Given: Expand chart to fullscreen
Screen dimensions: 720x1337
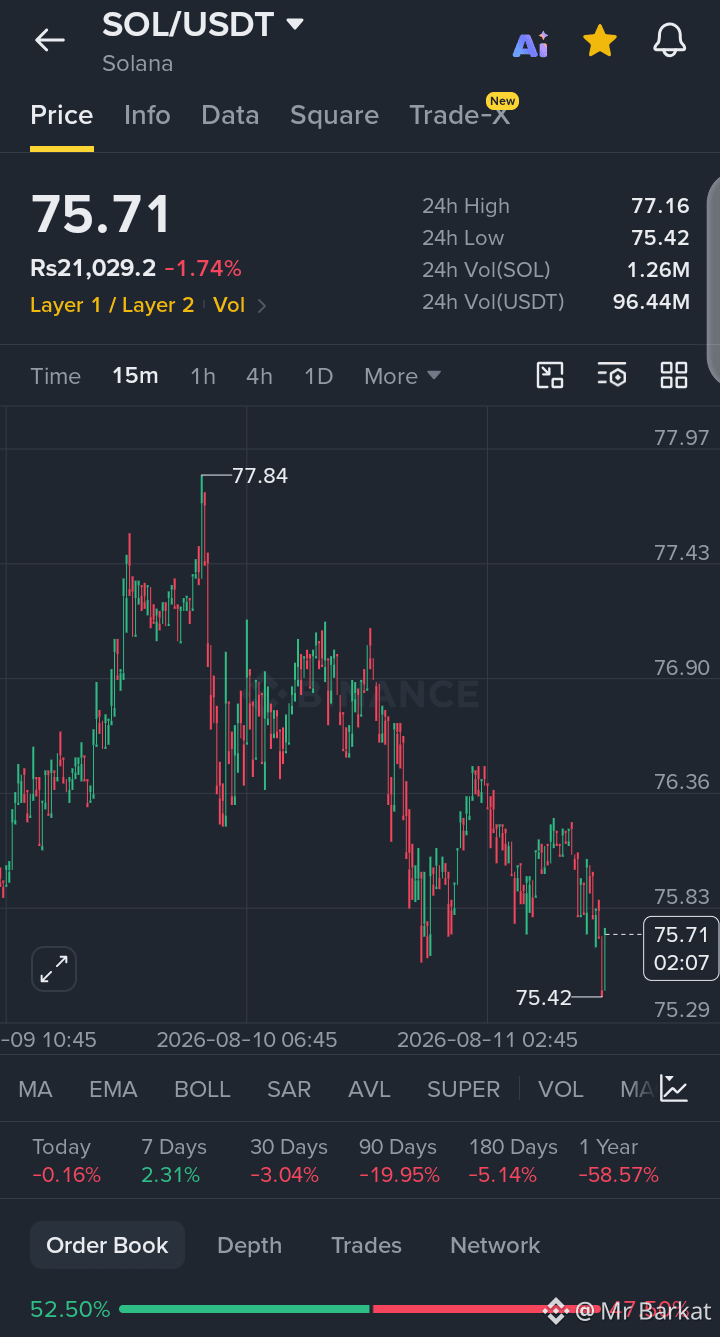Looking at the screenshot, I should click(54, 968).
